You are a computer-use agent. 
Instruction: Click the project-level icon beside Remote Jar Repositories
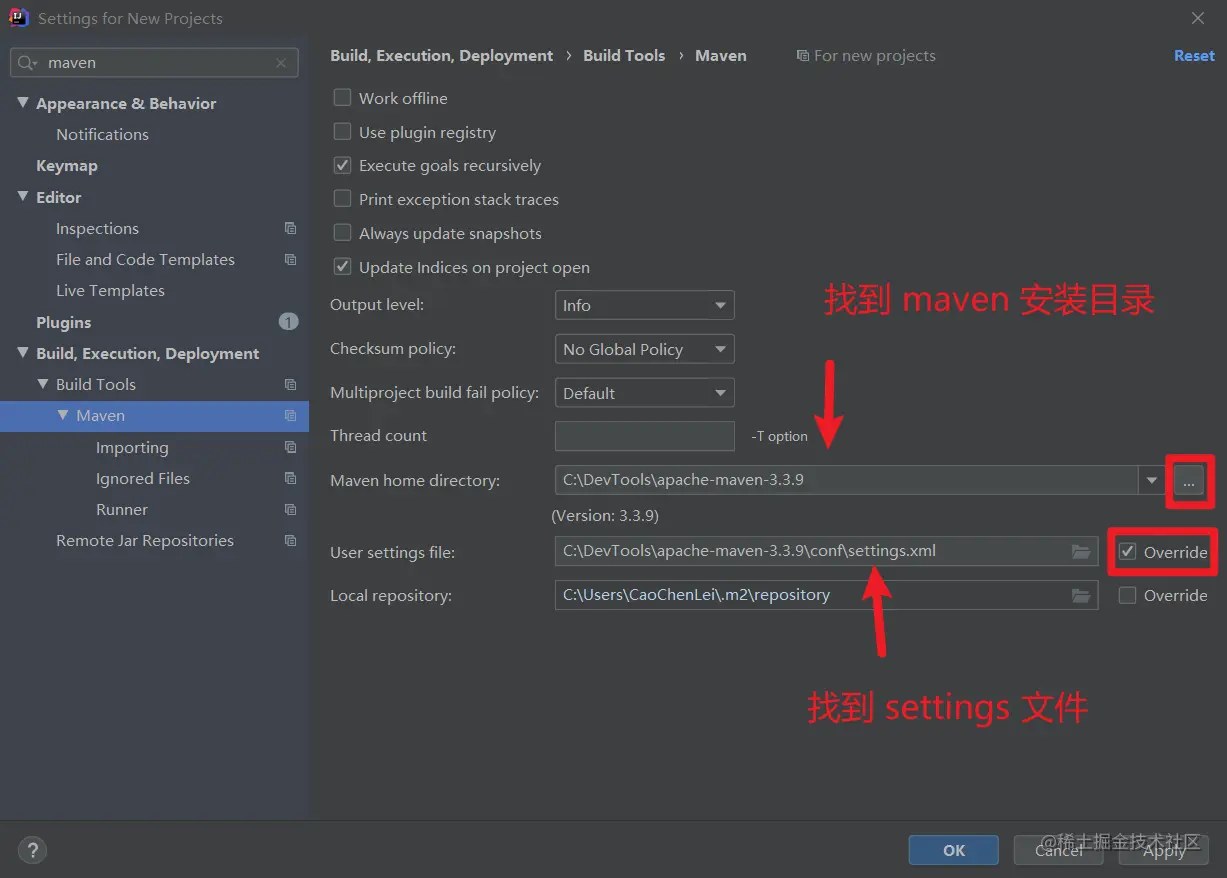click(290, 540)
